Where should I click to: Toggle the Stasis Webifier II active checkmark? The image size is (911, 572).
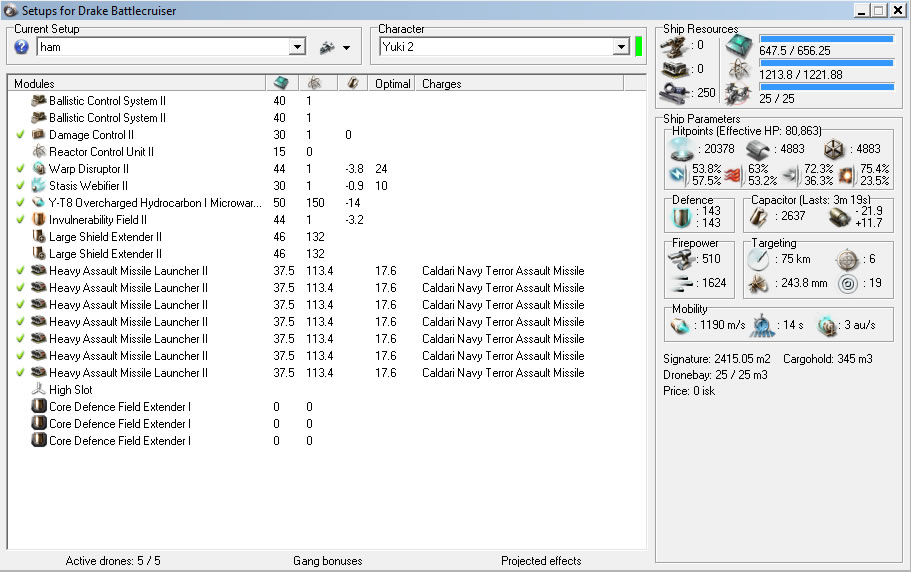point(21,186)
